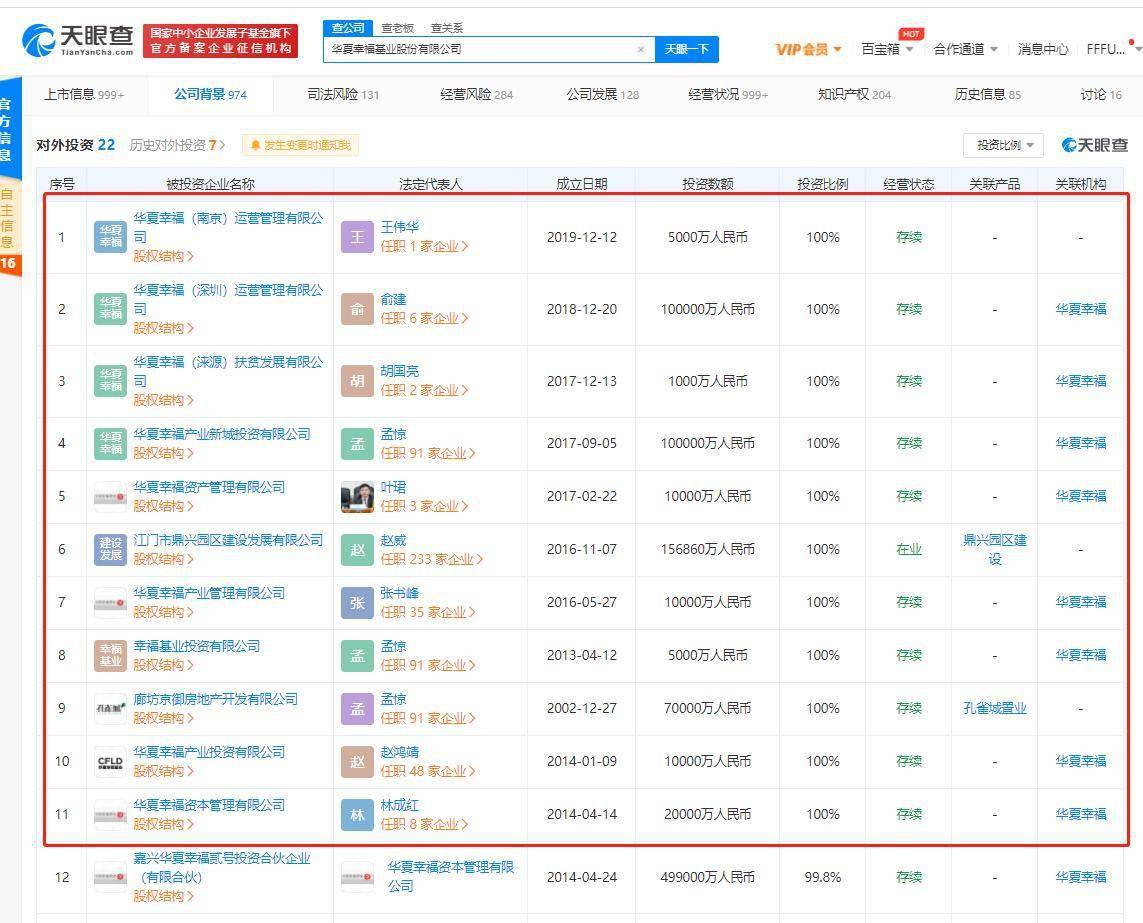Click the 华夏幸福 green logo in row 1
1143x923 pixels.
[109, 237]
